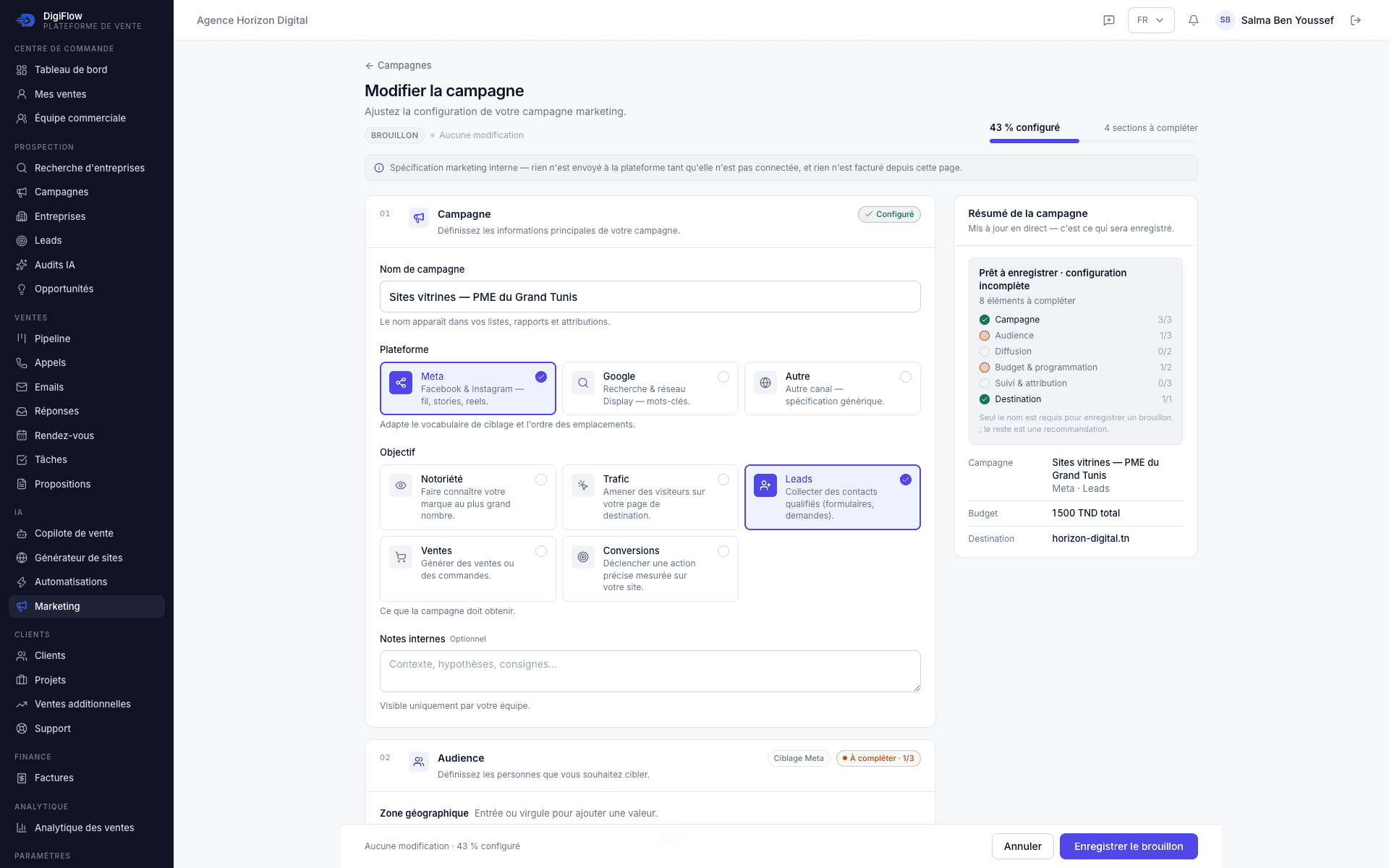Click the logout icon beside Salma Ben Youssef

point(1356,20)
